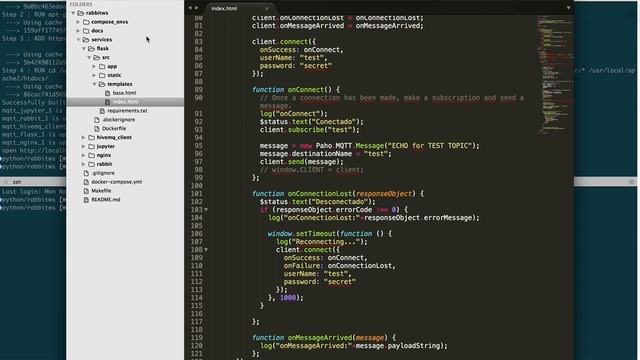The width and height of the screenshot is (640, 360).
Task: Expand the nginx folder arrow
Action: (x=84, y=156)
